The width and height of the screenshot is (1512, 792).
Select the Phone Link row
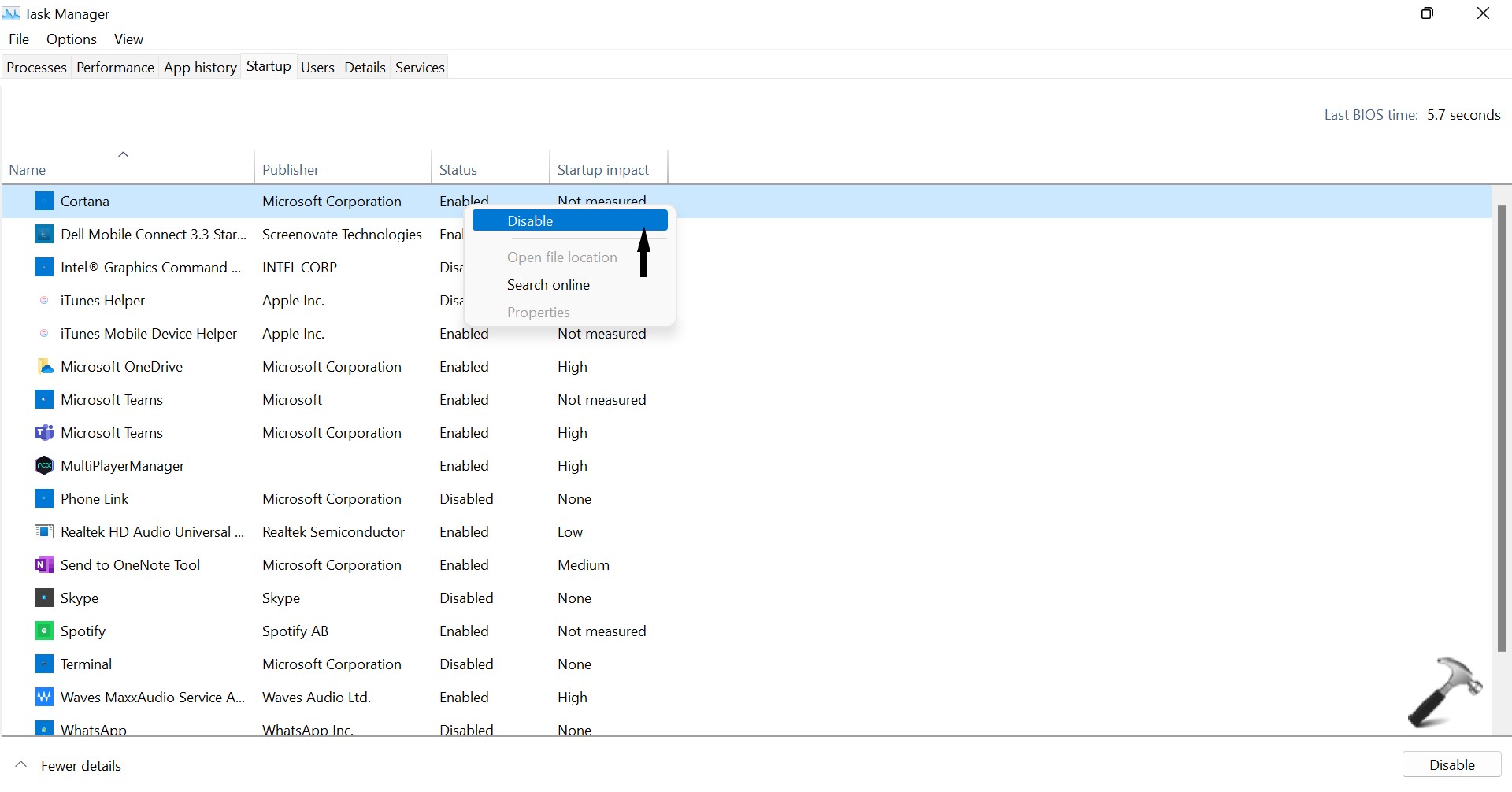94,499
